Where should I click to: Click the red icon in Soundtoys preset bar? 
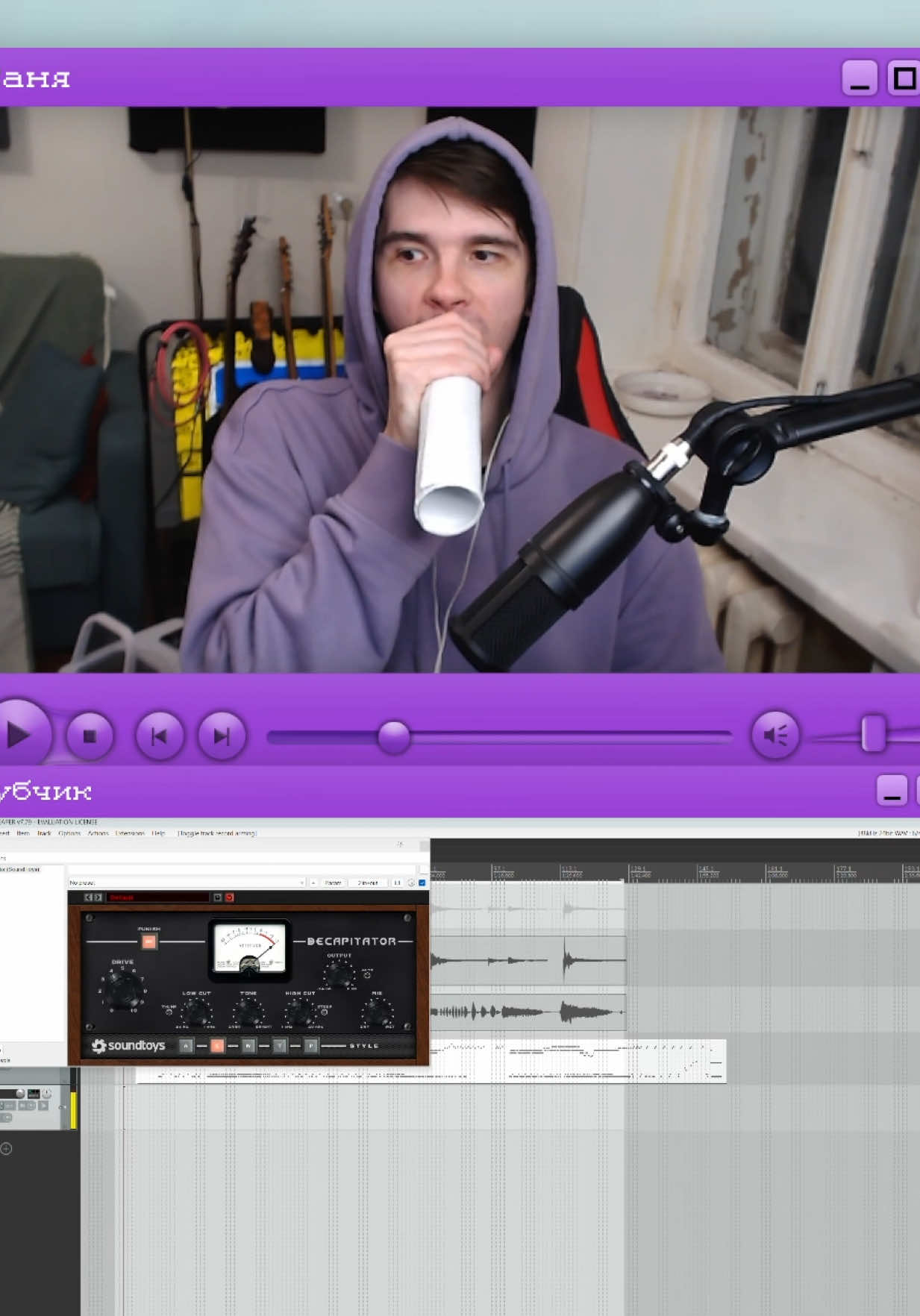pyautogui.click(x=229, y=897)
